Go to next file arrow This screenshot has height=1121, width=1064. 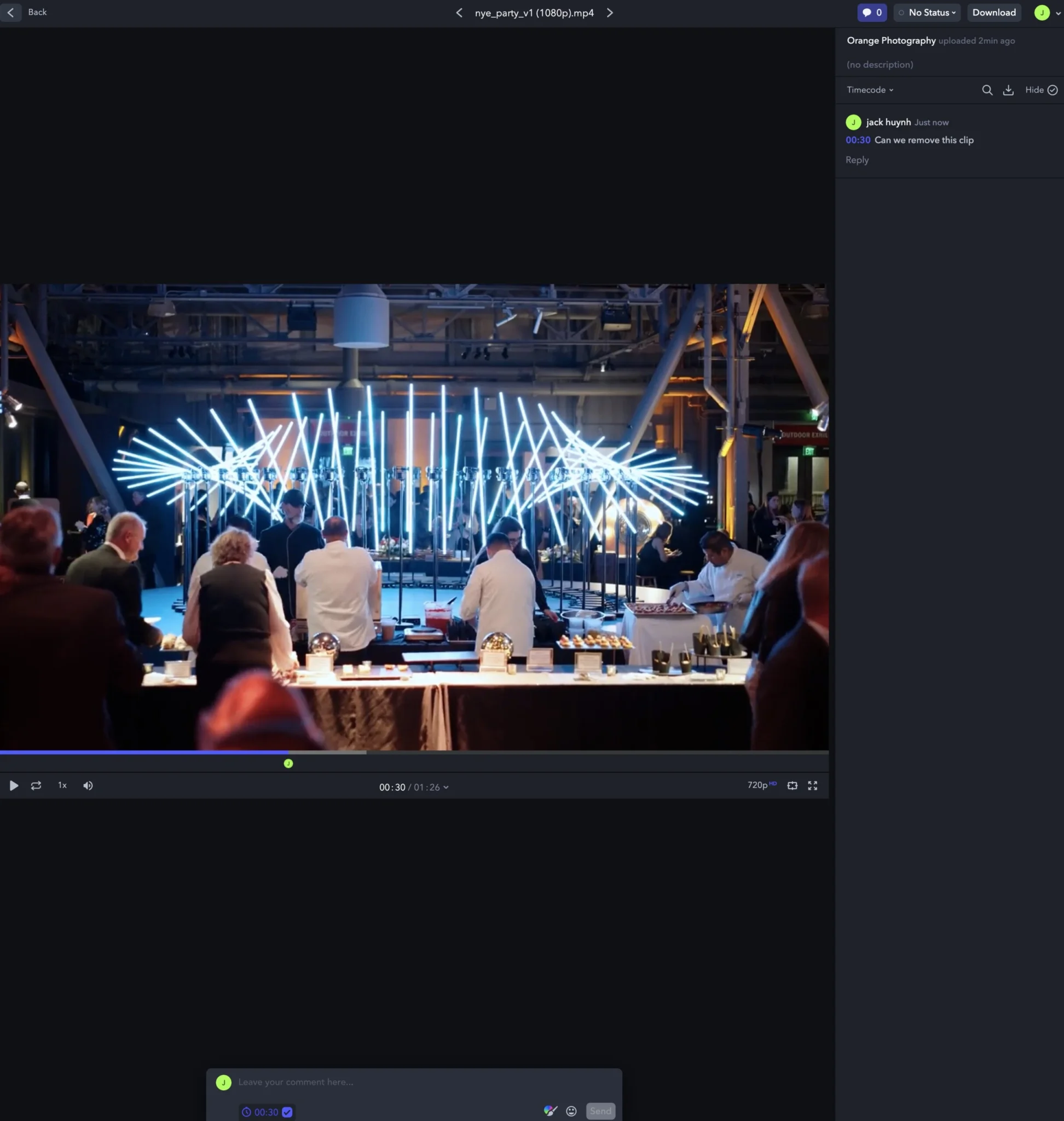(610, 13)
